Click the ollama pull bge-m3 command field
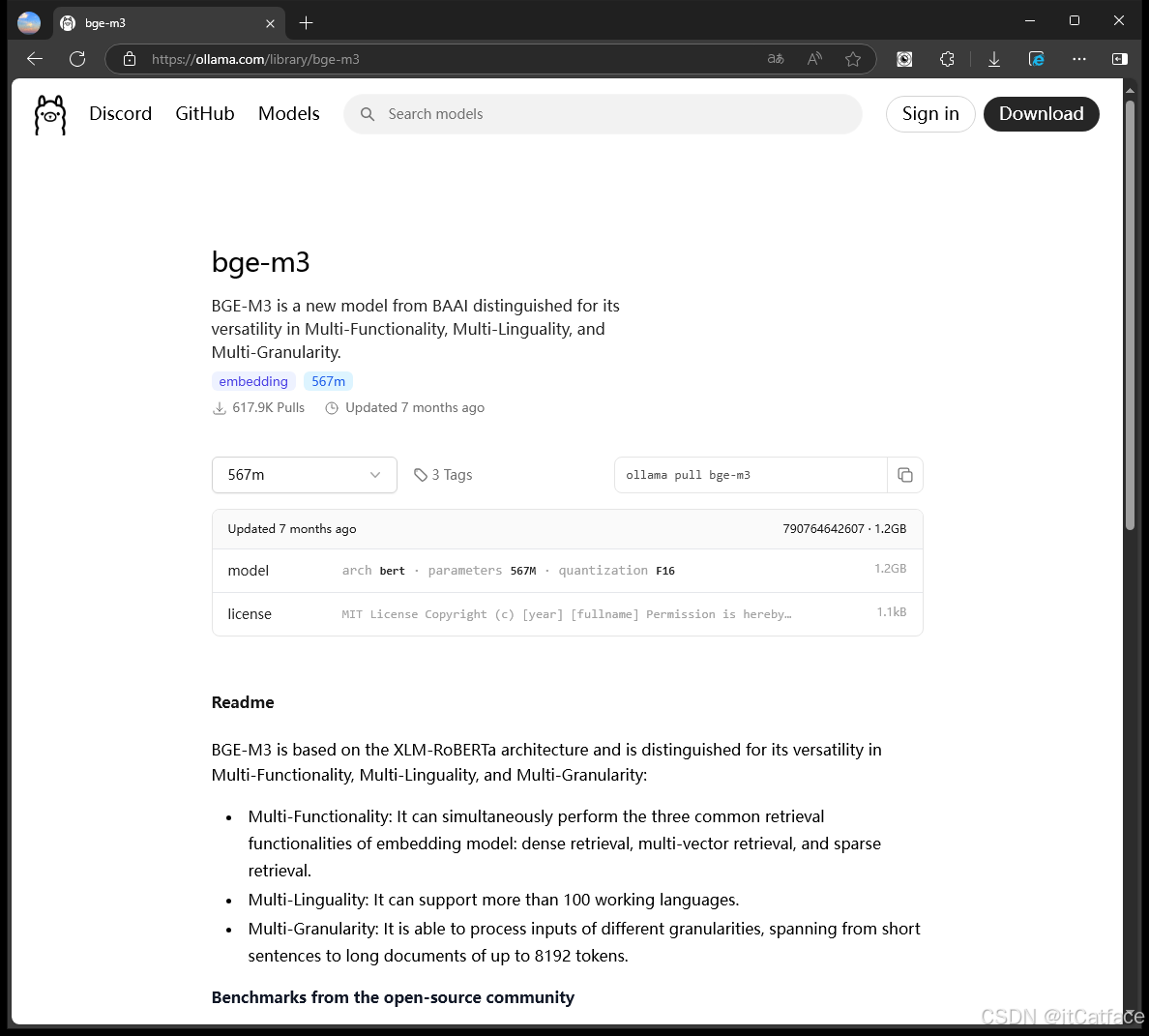Image resolution: width=1149 pixels, height=1036 pixels. [751, 476]
